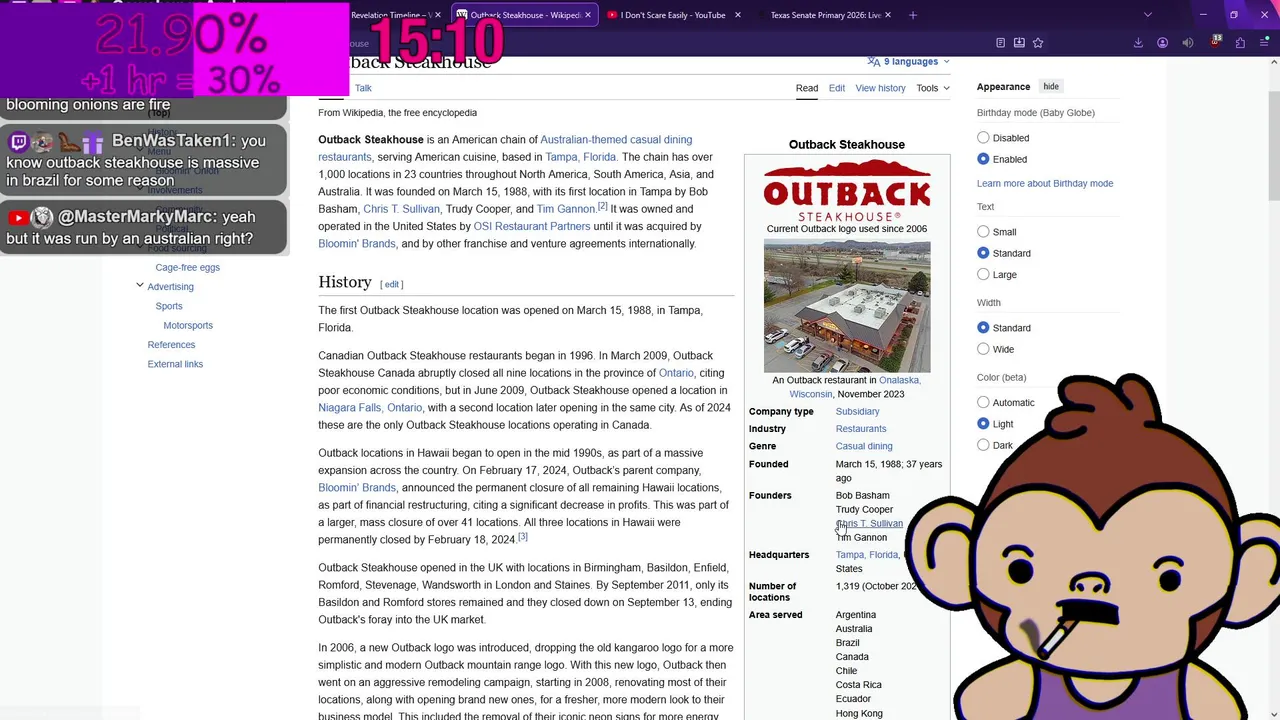Image resolution: width=1280 pixels, height=720 pixels.
Task: Select Disabled for Birthday mode
Action: coord(983,138)
